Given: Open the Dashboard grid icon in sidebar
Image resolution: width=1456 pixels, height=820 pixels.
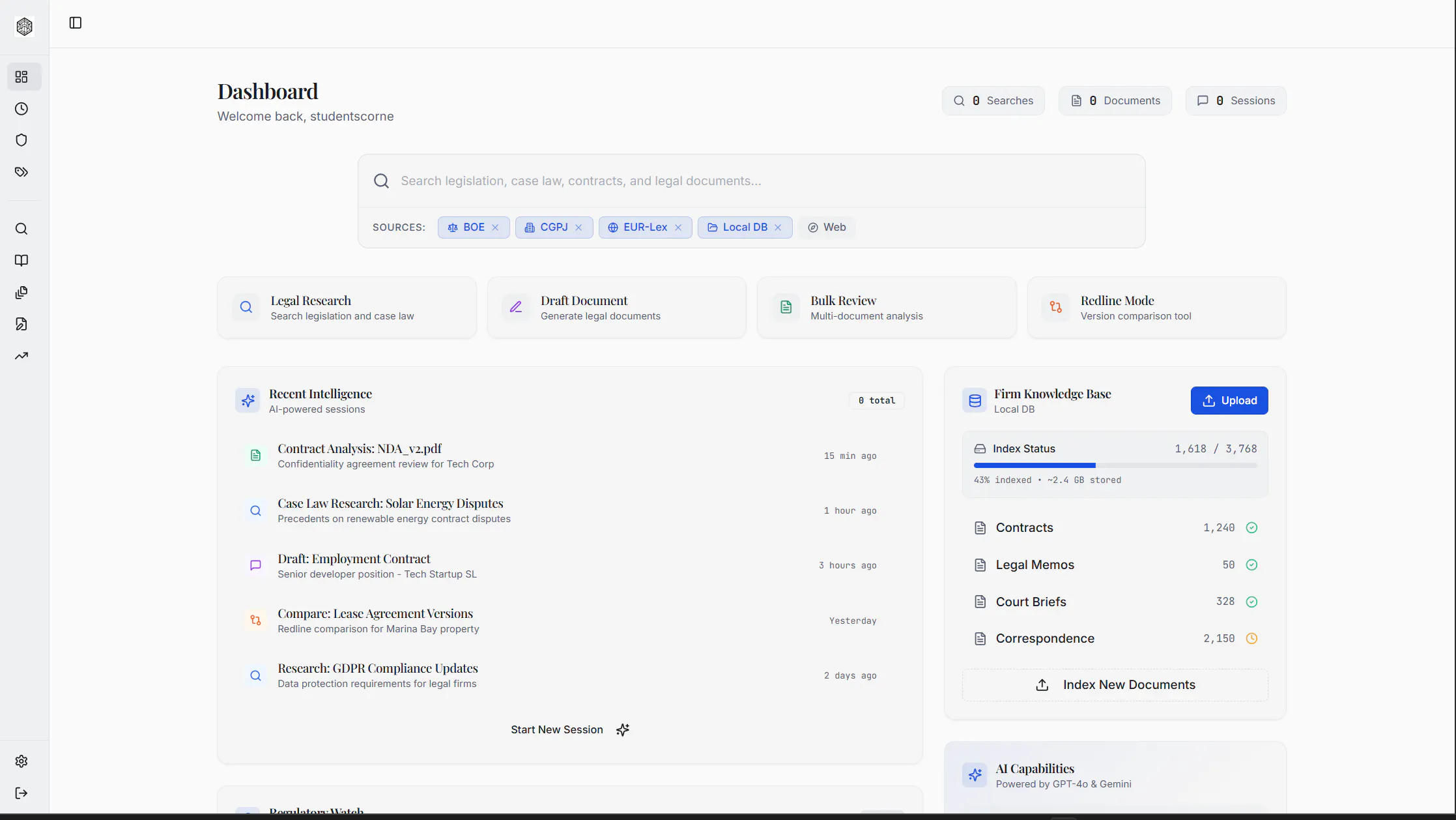Looking at the screenshot, I should [21, 77].
